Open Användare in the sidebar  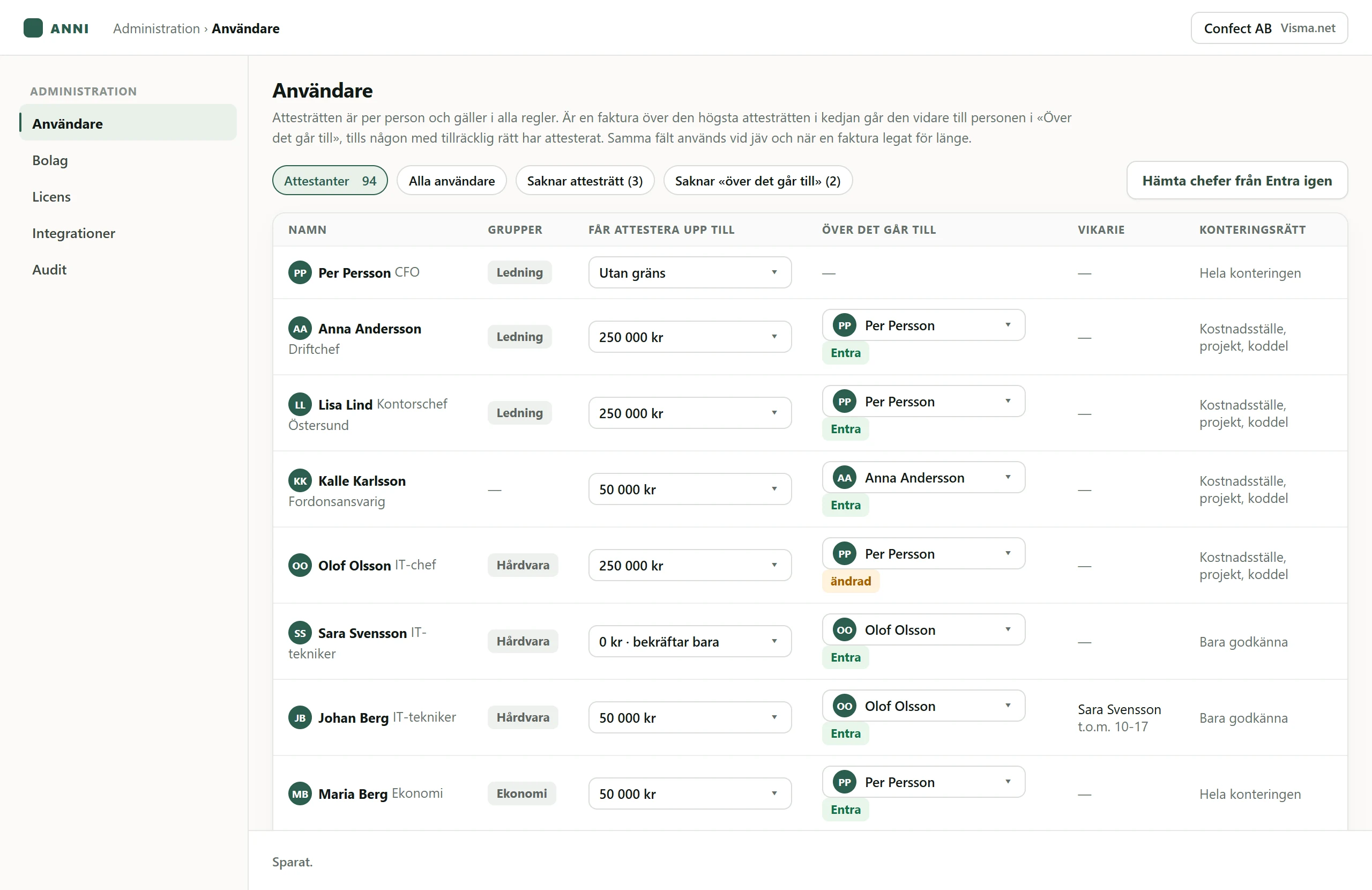128,123
